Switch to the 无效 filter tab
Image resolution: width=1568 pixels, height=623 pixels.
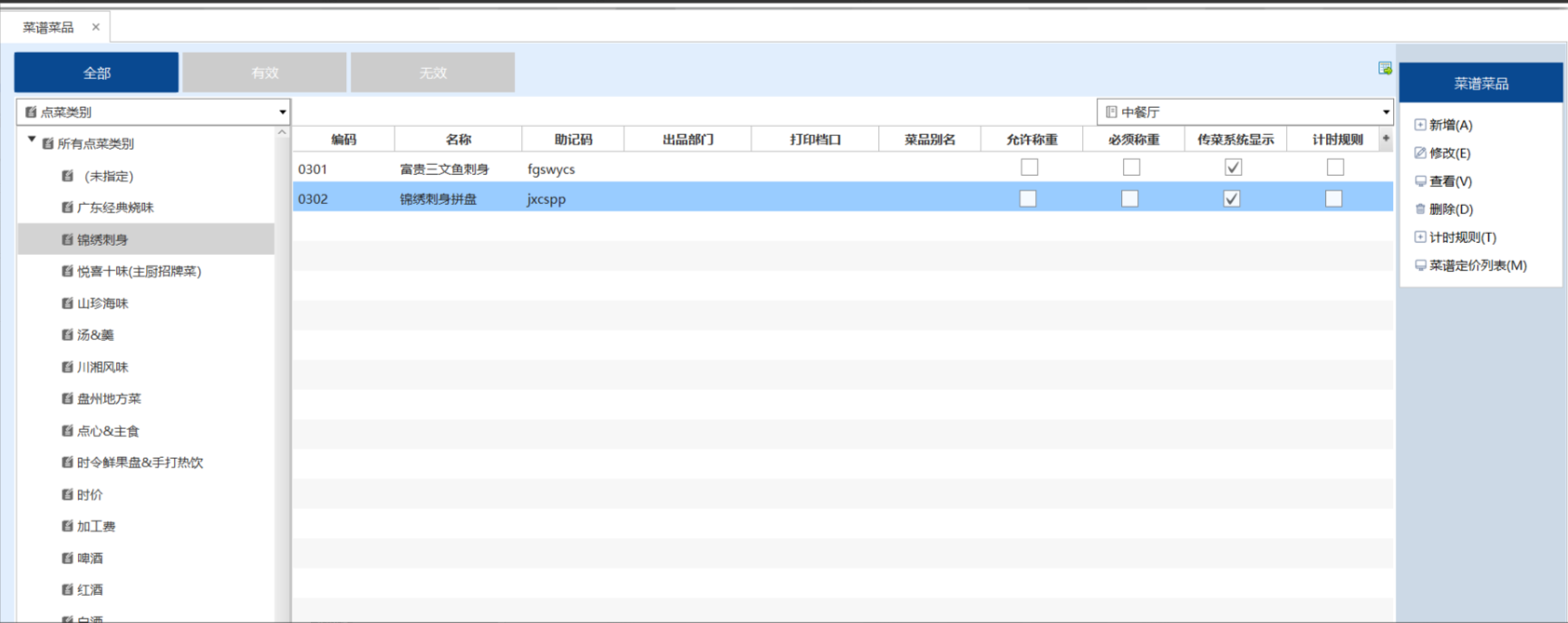(x=433, y=73)
